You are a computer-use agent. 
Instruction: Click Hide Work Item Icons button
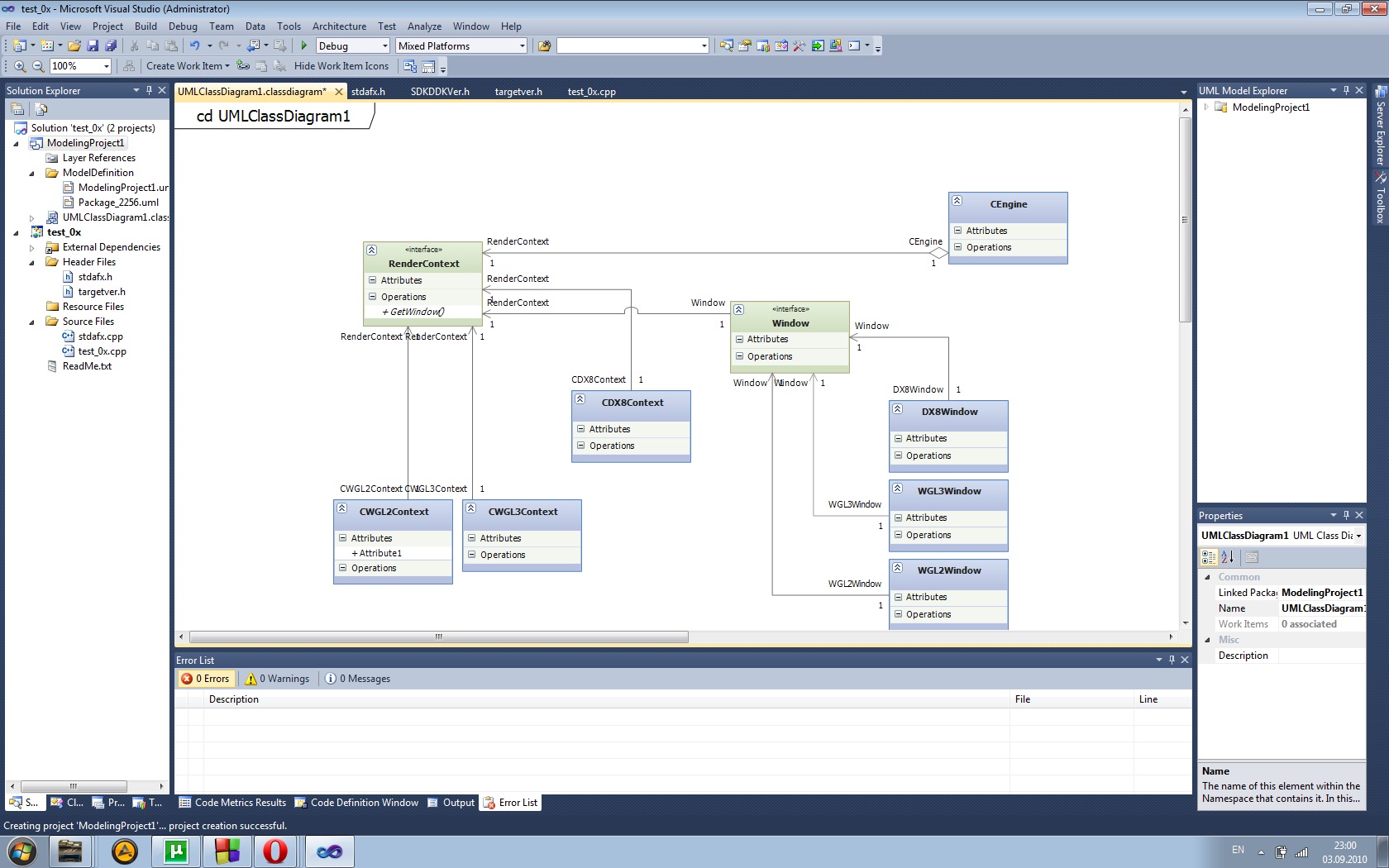341,66
